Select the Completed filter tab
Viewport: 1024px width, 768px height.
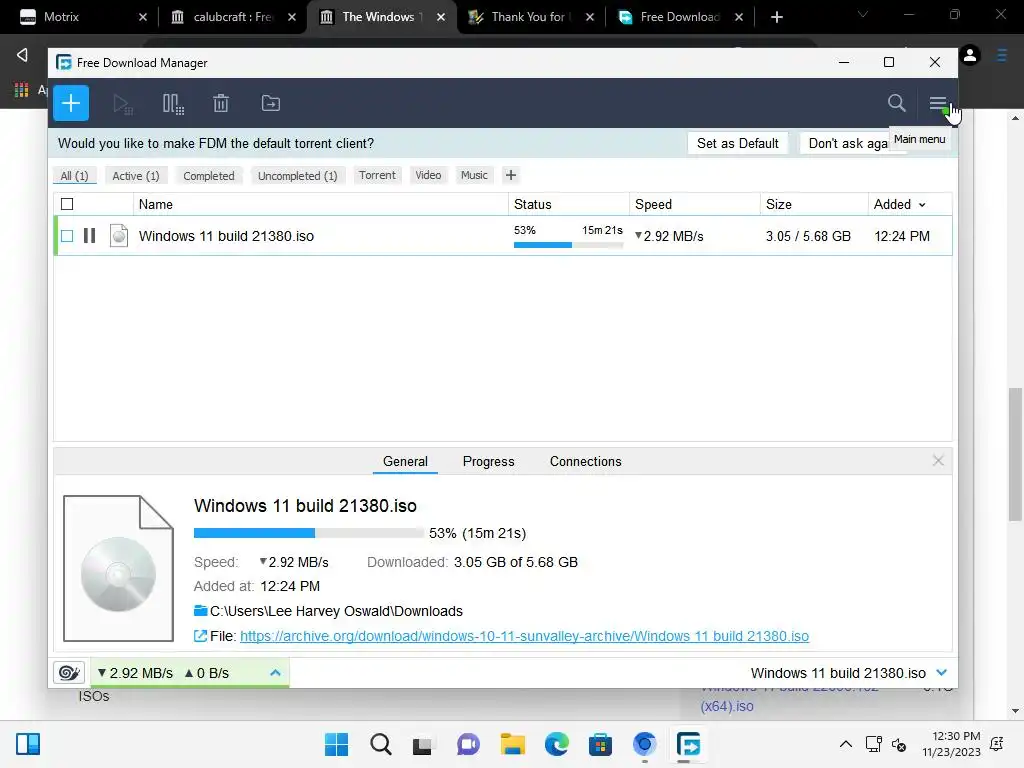209,176
